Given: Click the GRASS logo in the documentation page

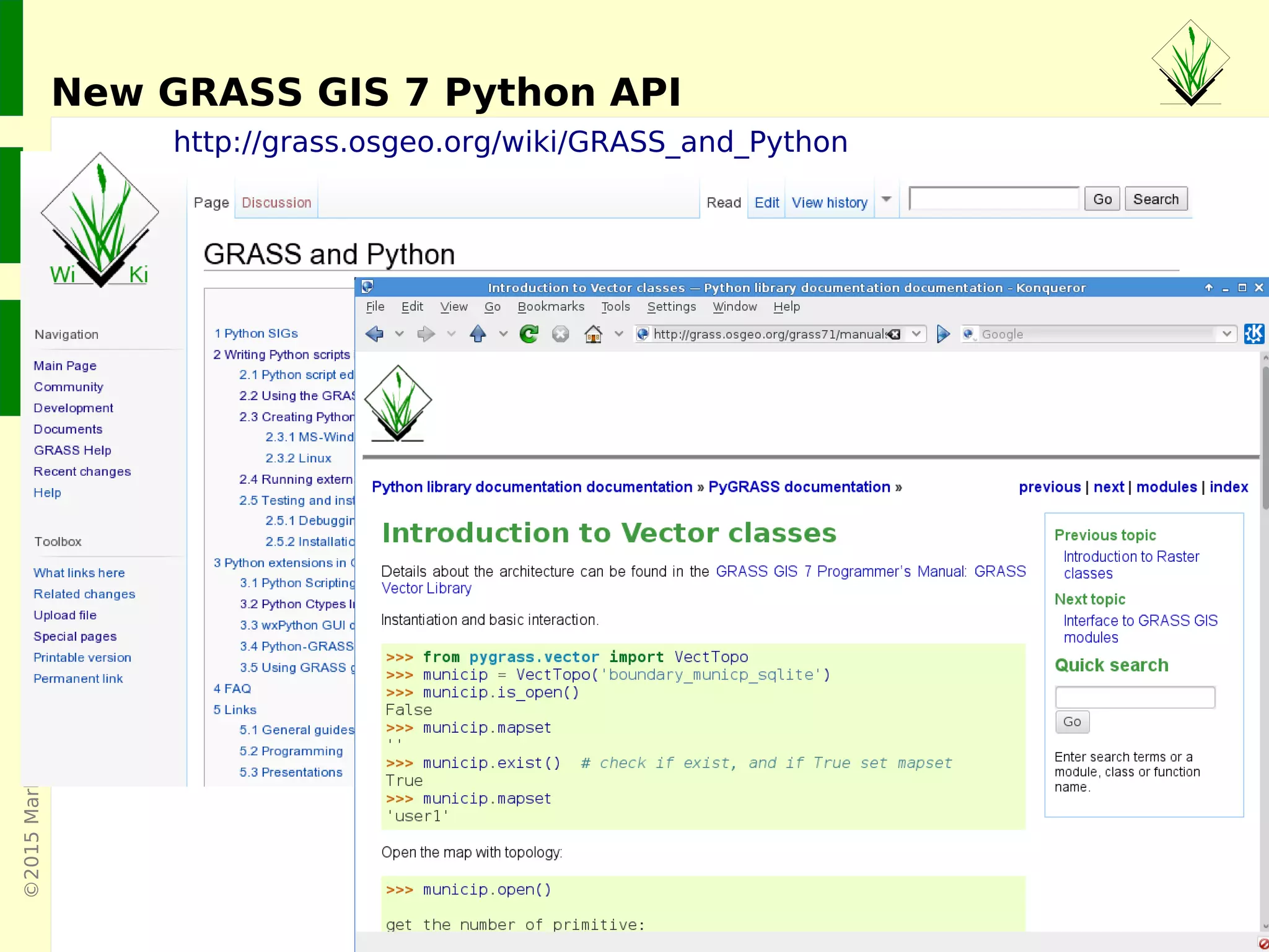Looking at the screenshot, I should pyautogui.click(x=398, y=403).
